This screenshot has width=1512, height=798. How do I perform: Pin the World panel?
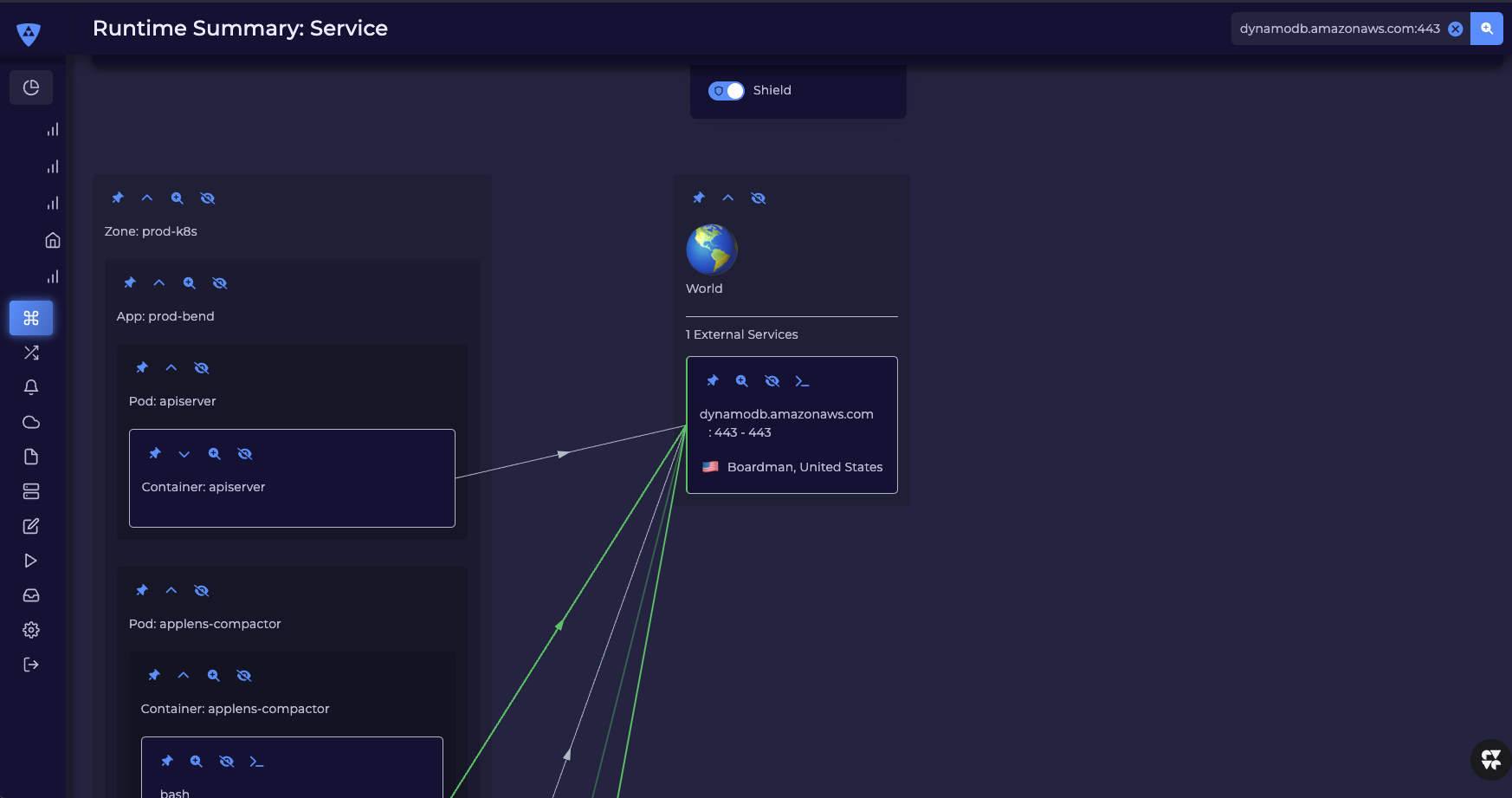coord(699,198)
